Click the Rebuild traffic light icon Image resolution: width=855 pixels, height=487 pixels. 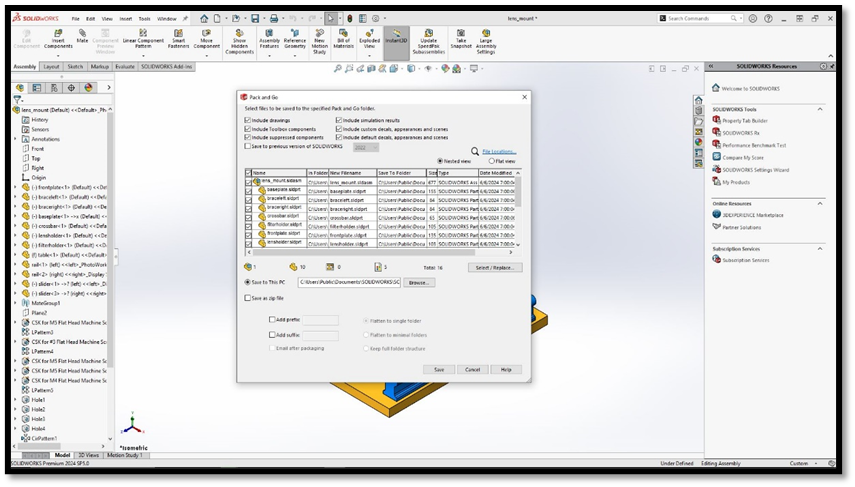(350, 19)
